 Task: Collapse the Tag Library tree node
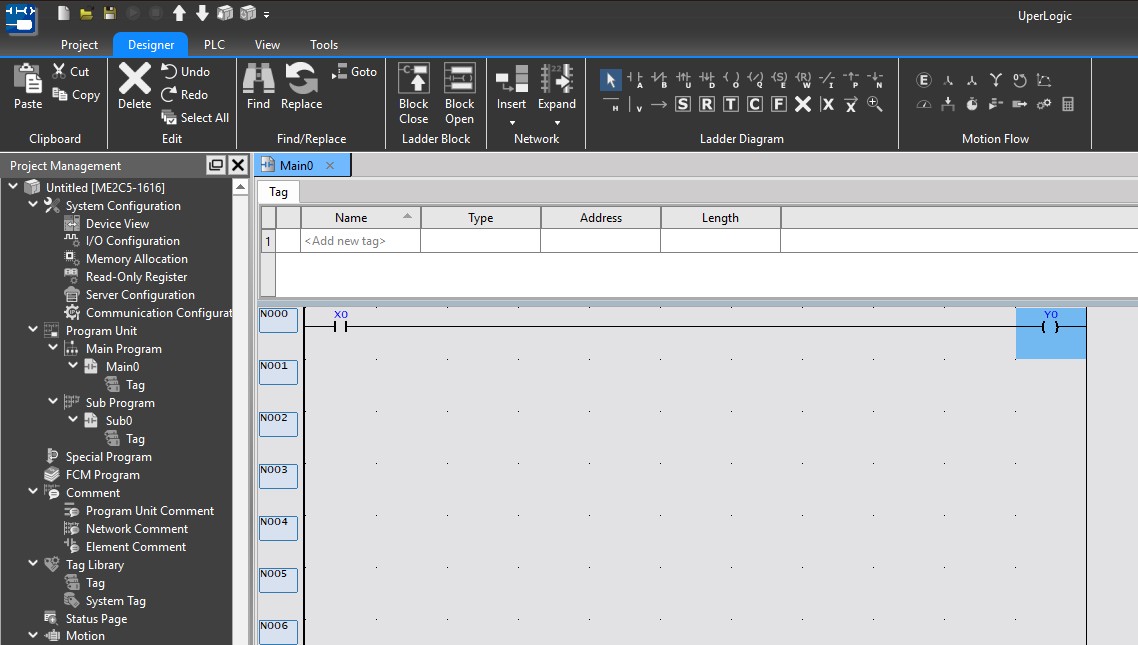[x=33, y=564]
